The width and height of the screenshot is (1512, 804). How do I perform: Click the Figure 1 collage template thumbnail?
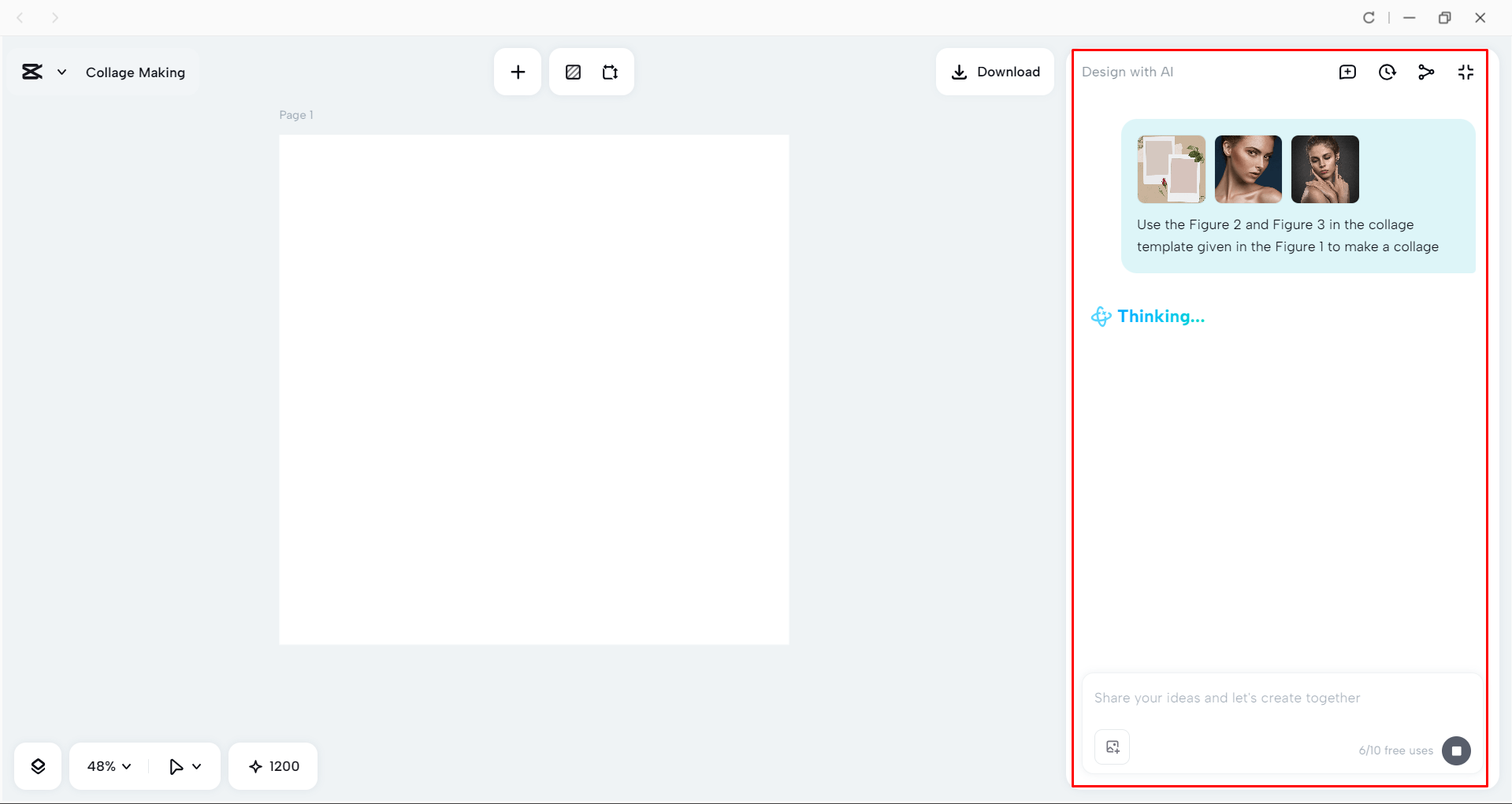(x=1170, y=169)
